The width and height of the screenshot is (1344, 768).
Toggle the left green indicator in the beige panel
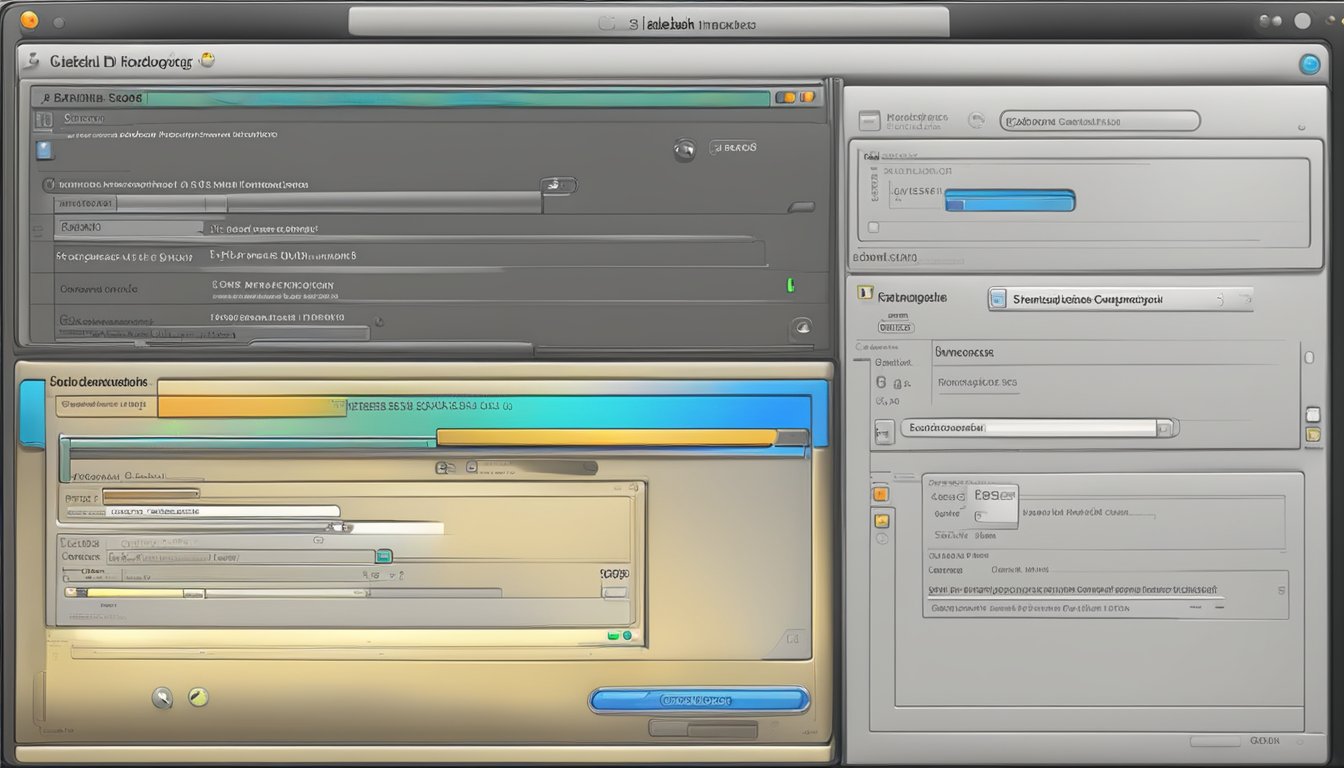click(x=612, y=635)
